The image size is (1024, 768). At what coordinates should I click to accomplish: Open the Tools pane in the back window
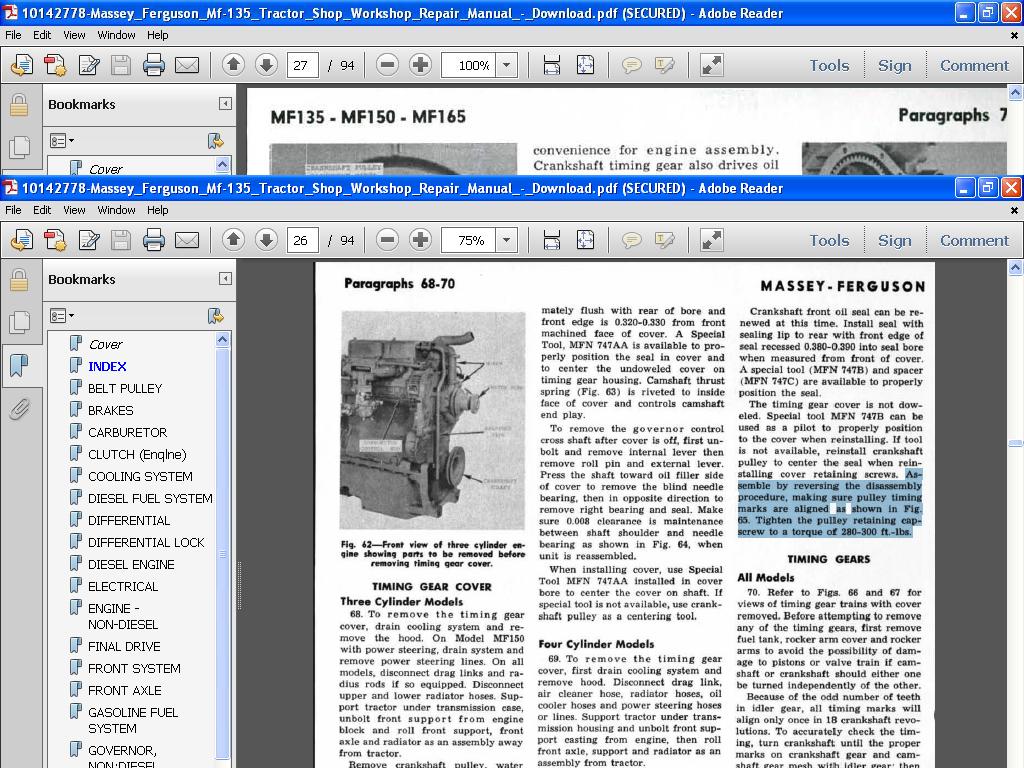click(x=829, y=65)
